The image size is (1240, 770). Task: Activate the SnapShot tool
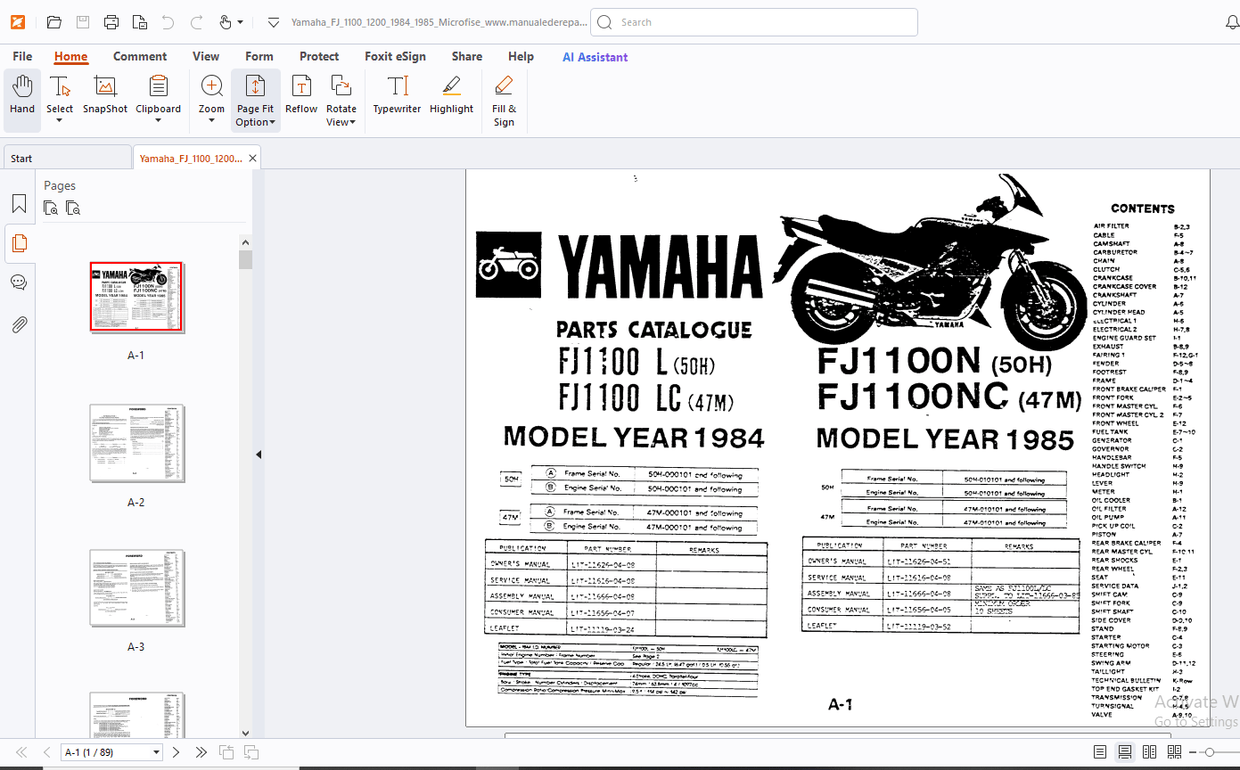click(104, 95)
